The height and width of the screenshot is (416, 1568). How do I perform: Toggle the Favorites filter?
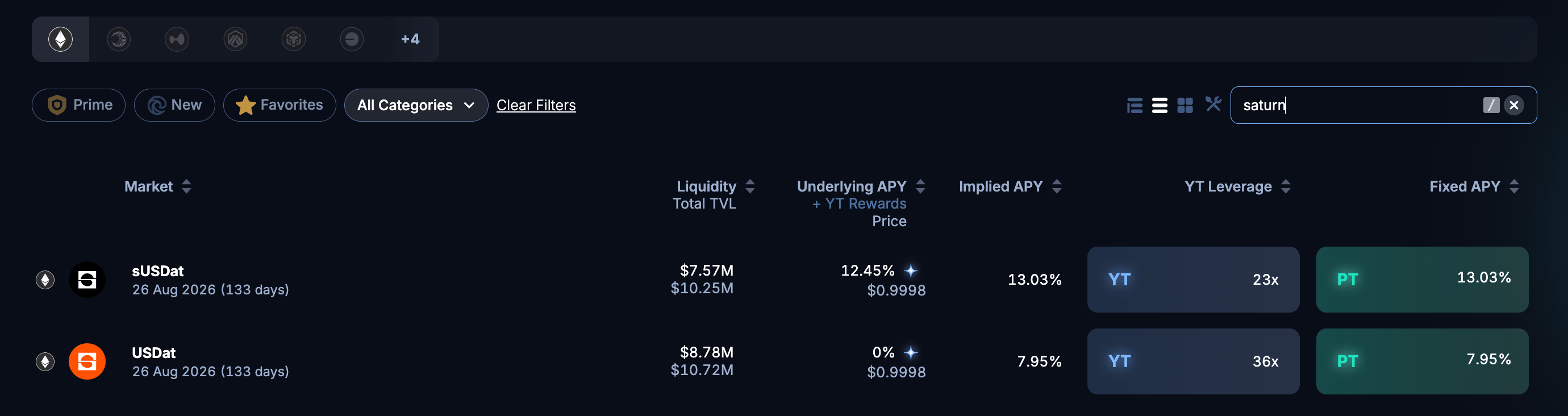pyautogui.click(x=280, y=105)
